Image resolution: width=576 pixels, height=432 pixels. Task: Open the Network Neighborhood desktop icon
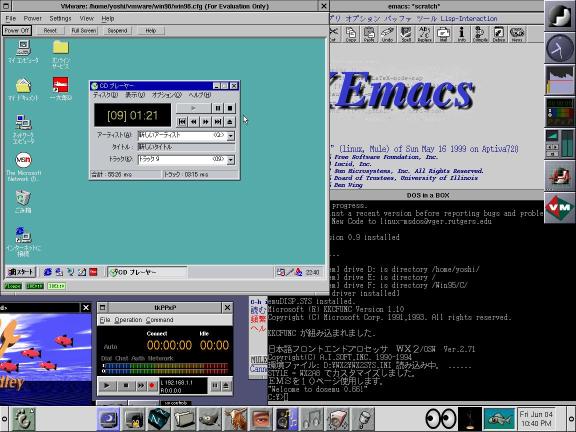23,129
